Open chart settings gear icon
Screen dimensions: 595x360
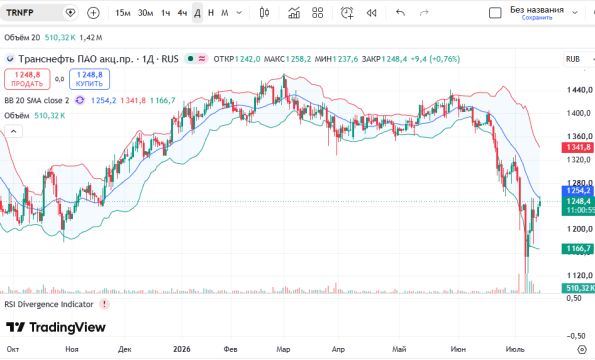coord(581,349)
